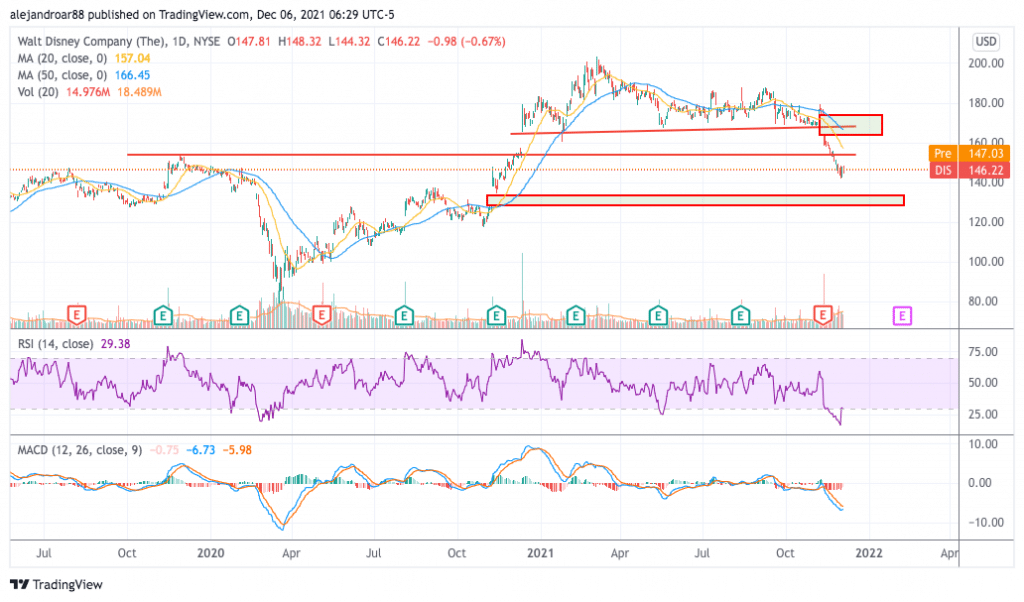Click the 100.00 label on the price axis
The width and height of the screenshot is (1024, 602).
(x=986, y=262)
